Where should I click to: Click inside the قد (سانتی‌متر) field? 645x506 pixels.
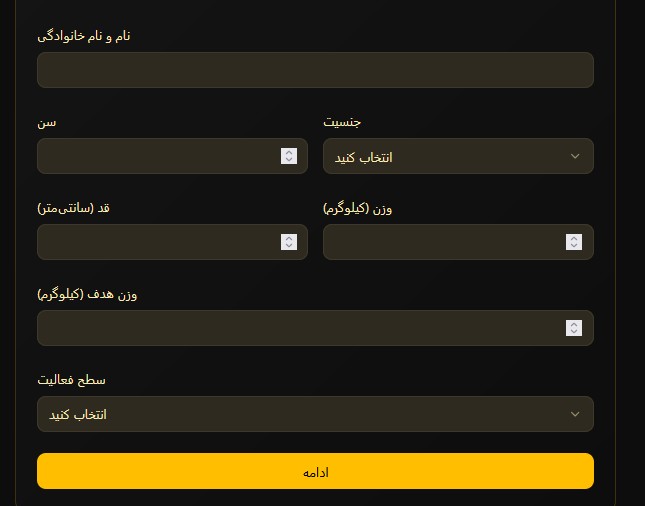pos(160,242)
